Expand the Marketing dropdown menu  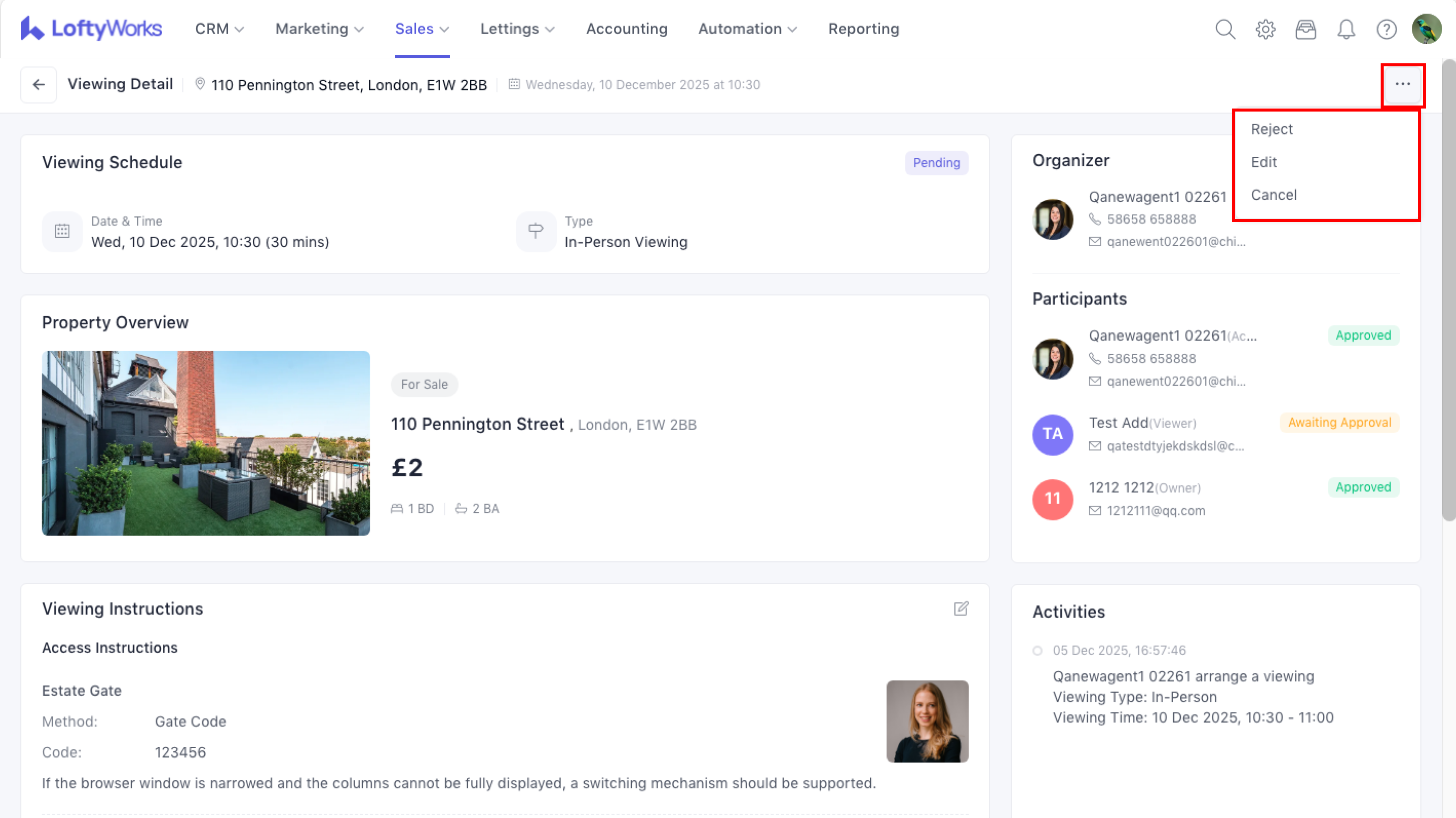[320, 29]
